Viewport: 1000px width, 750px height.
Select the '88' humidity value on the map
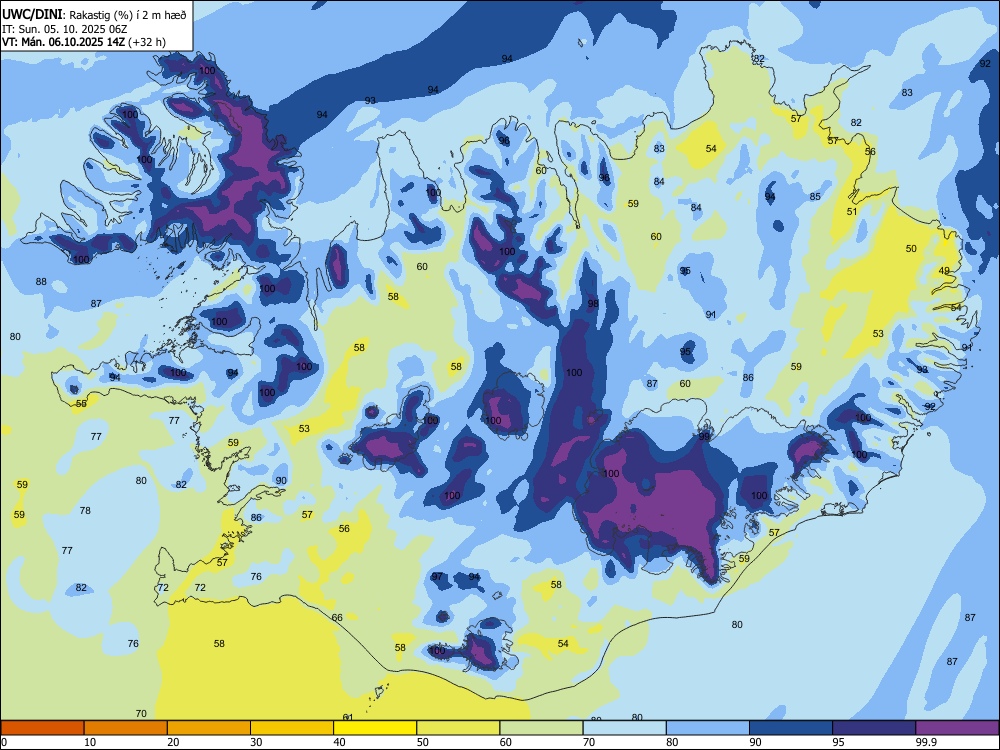41,281
